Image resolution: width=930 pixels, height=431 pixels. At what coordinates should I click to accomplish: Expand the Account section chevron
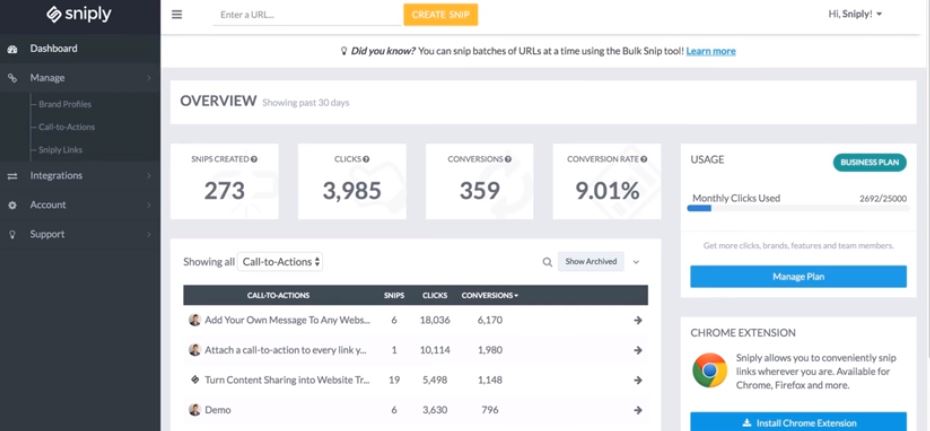[149, 205]
